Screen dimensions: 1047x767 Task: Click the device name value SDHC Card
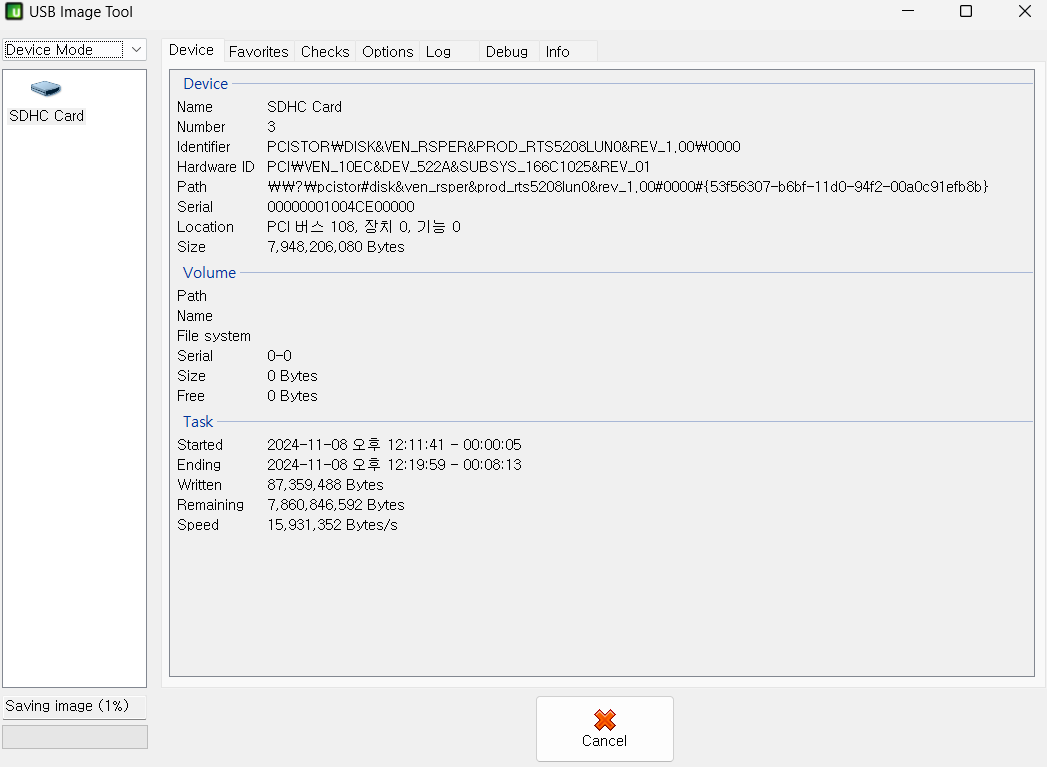click(x=304, y=107)
